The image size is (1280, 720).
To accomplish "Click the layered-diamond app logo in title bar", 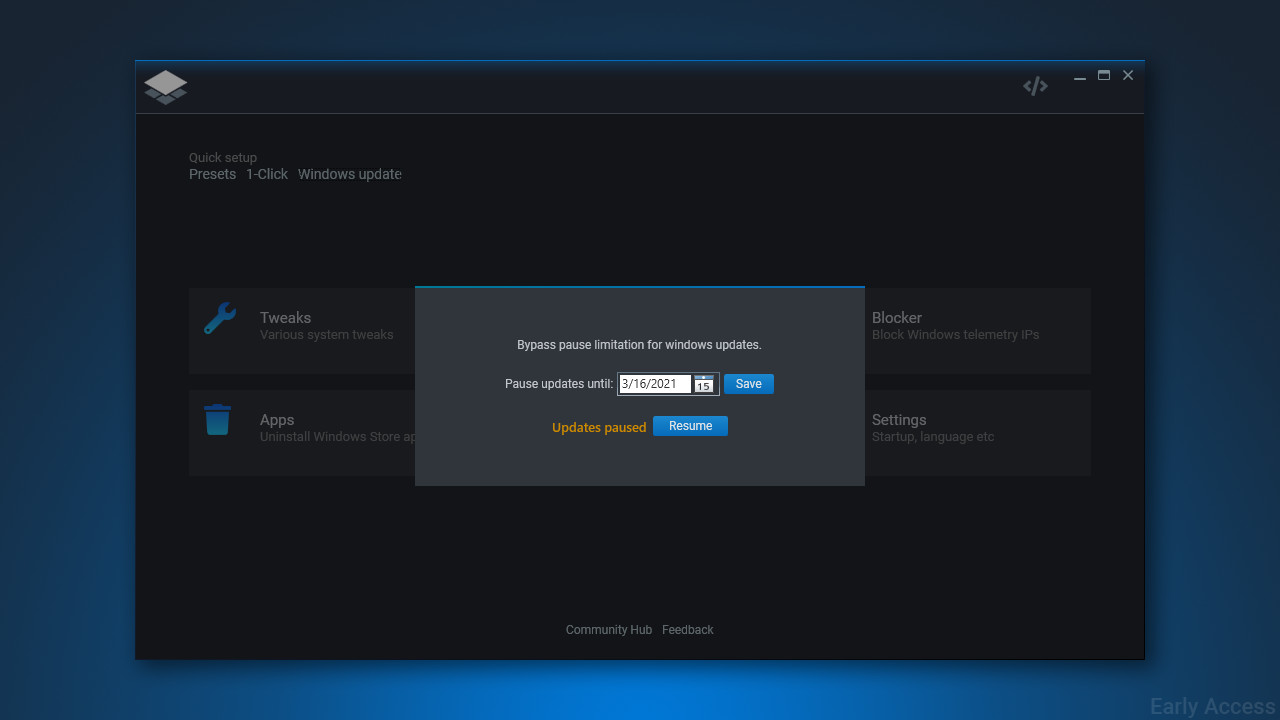I will 165,87.
